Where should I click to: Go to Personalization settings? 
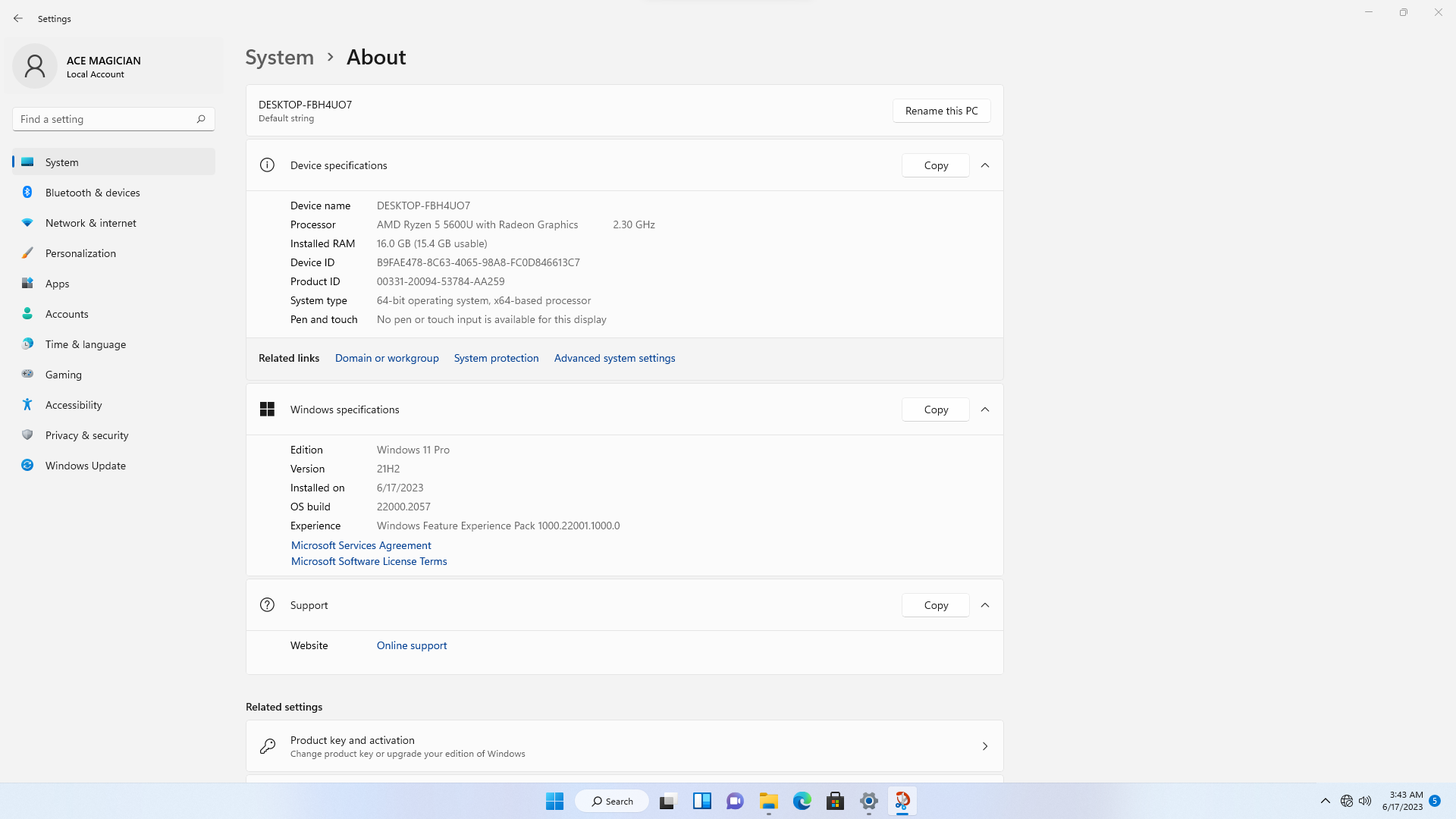[x=114, y=253]
